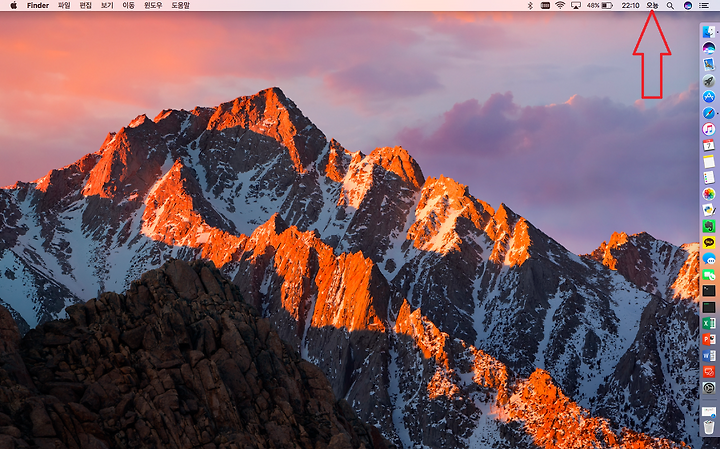Screen dimensions: 720x449
Task: Open Launchpad rocket icon in Dock
Action: (x=709, y=80)
